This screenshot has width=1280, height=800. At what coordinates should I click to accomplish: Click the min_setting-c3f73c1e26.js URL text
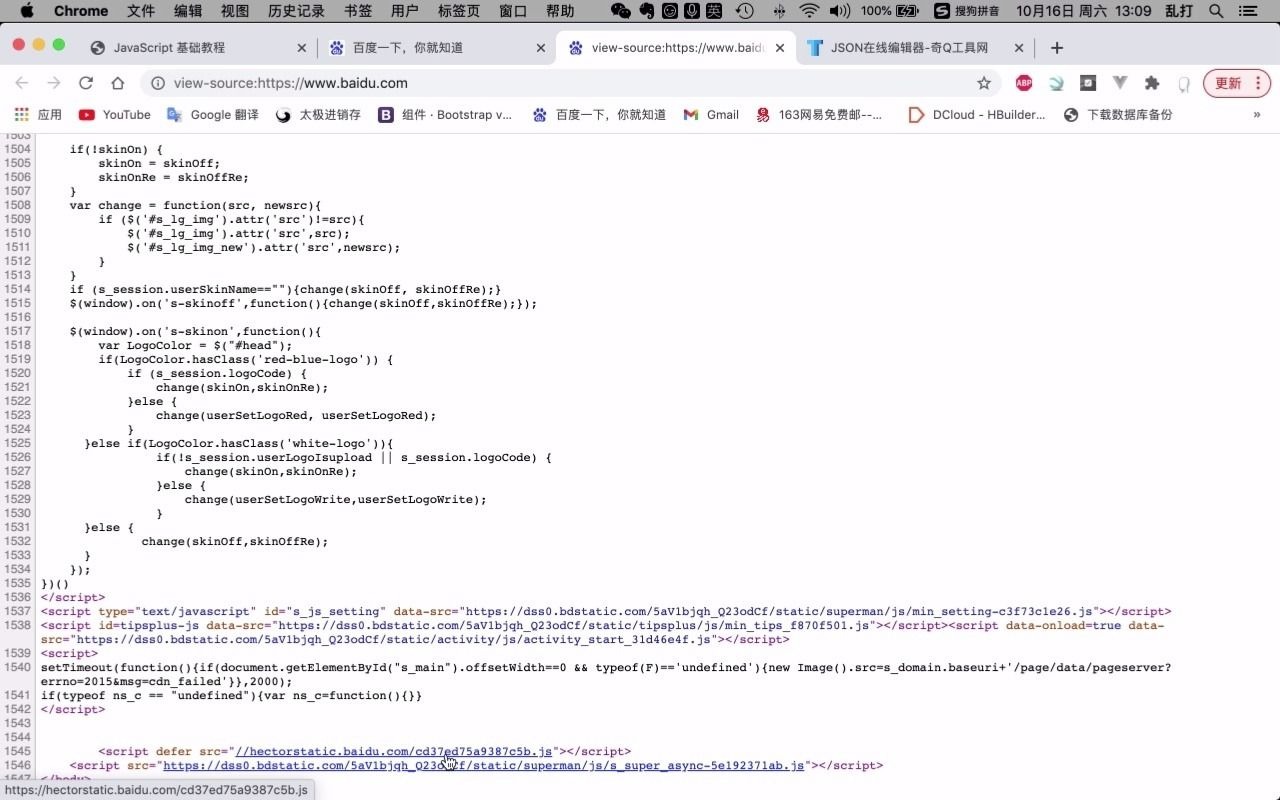point(779,611)
